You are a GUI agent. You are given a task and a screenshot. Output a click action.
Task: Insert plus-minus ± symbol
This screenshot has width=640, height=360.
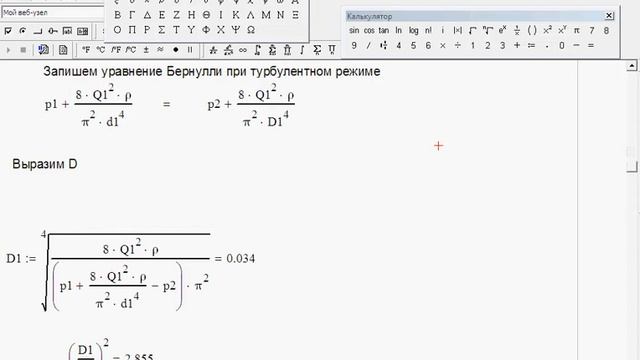tap(146, 50)
